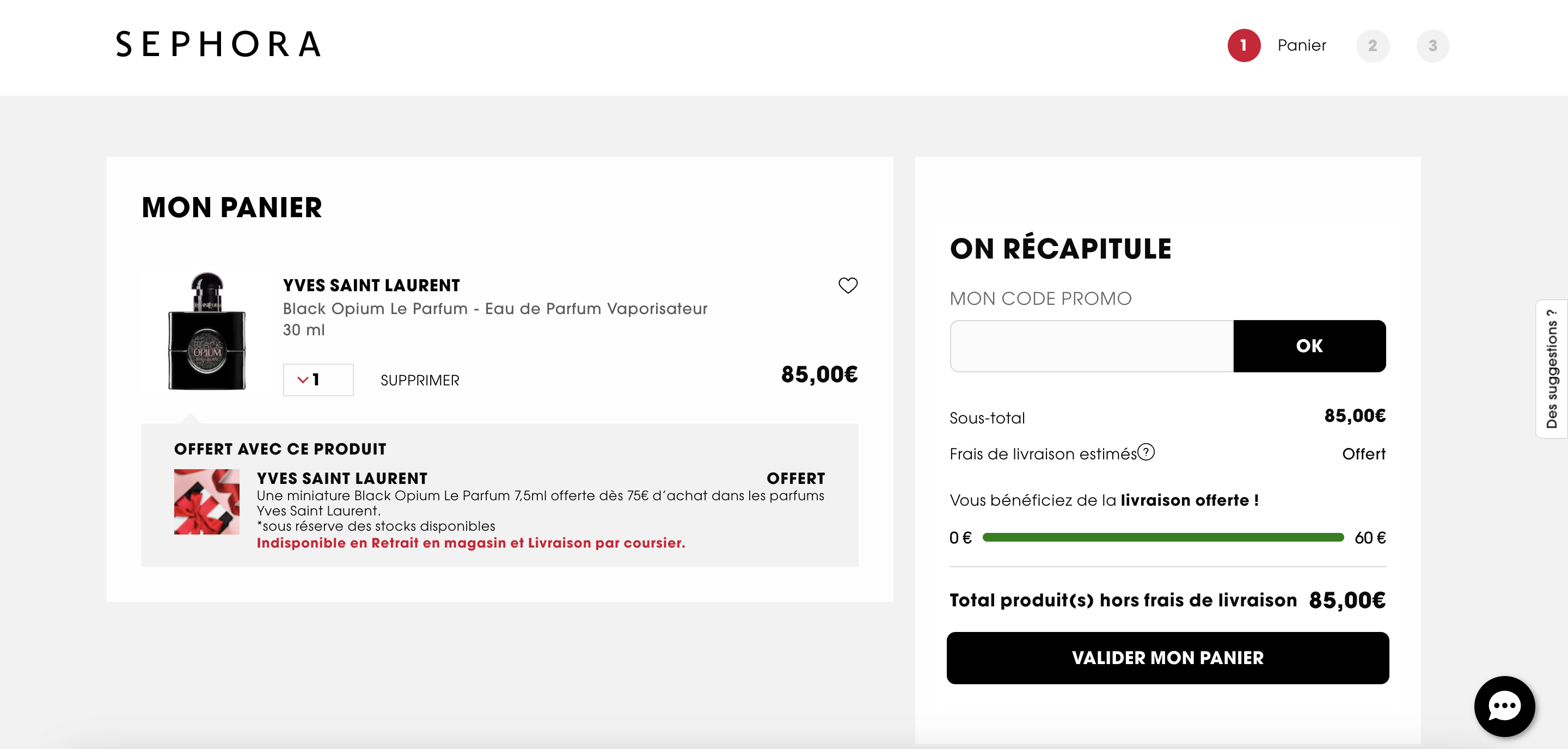Click Supprimer to remove the product
Viewport: 1568px width, 749px height.
pyautogui.click(x=419, y=380)
